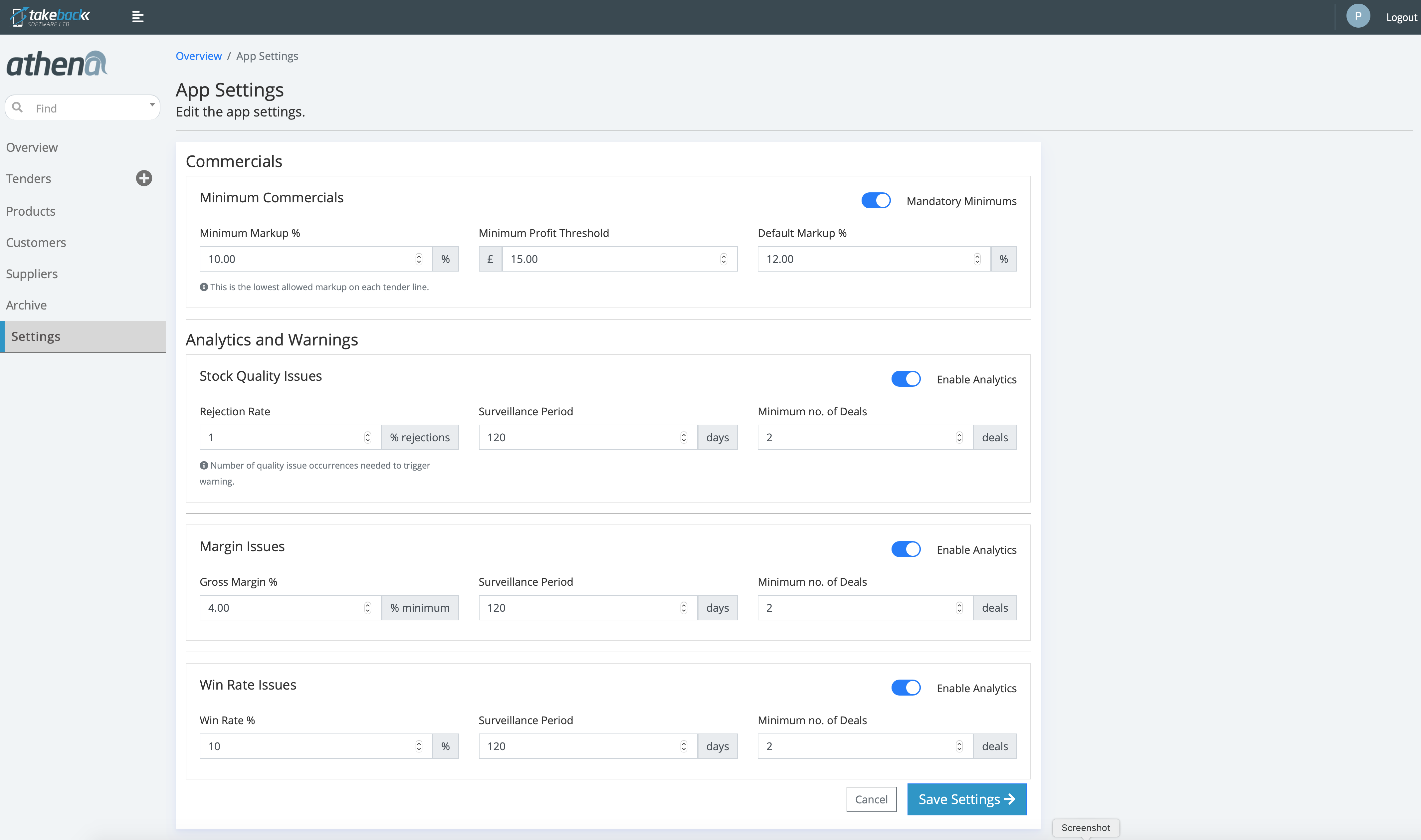Viewport: 1421px width, 840px height.
Task: Click Minimum Profit Threshold stepper arrows
Action: [x=723, y=259]
